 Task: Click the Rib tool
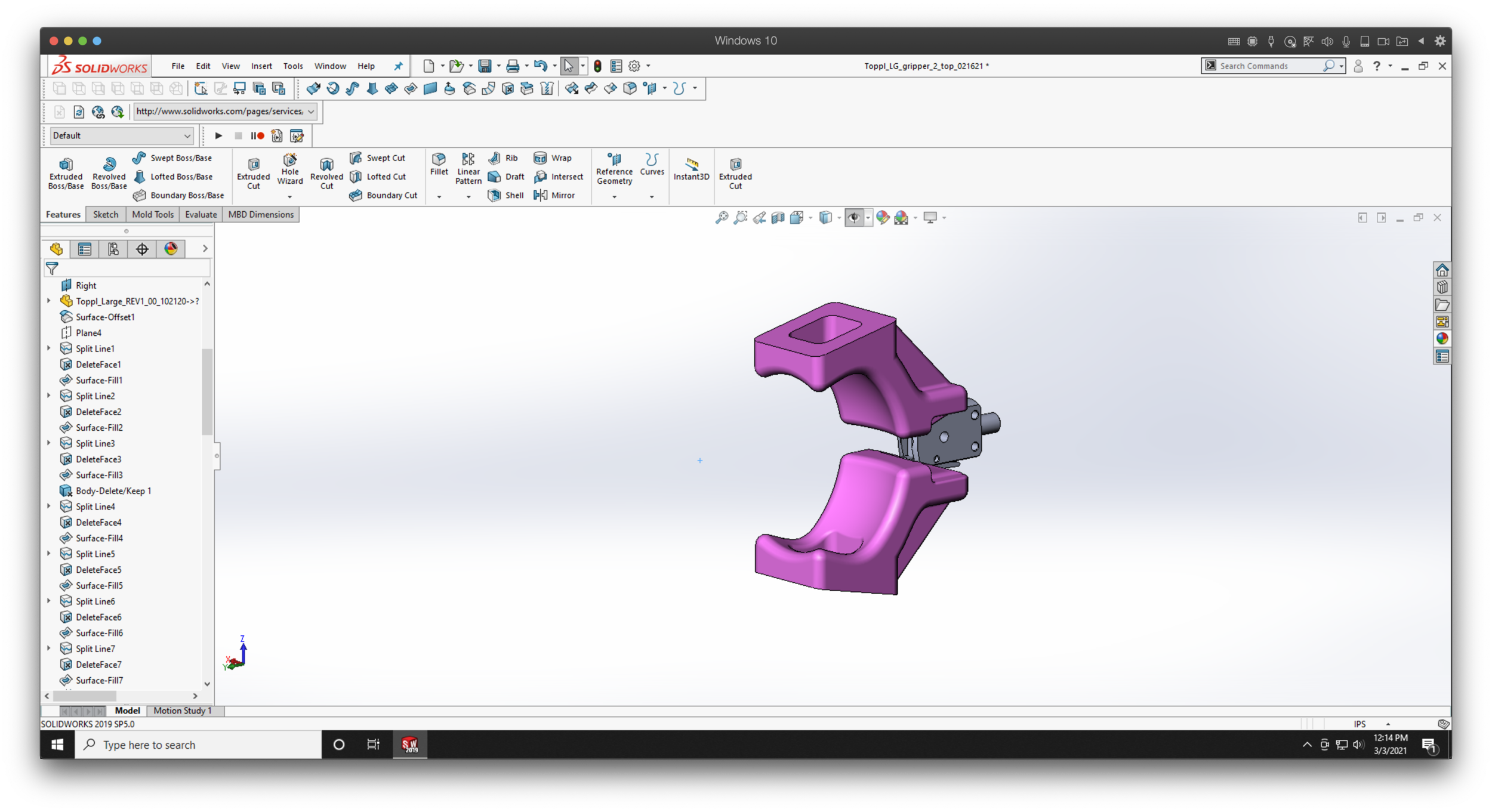click(x=503, y=158)
